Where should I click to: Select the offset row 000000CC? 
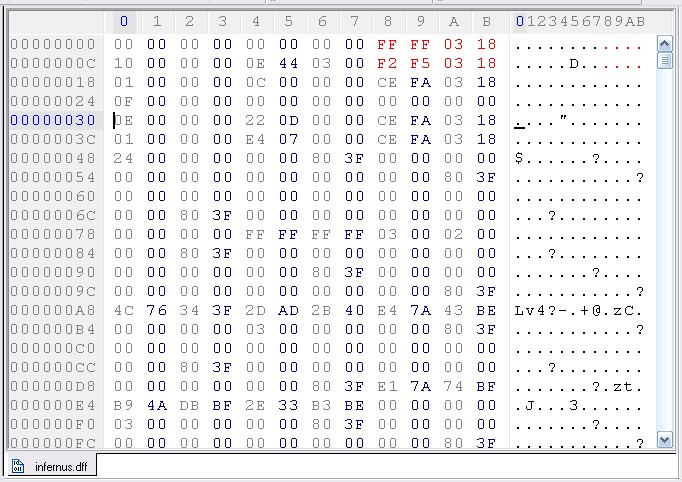pyautogui.click(x=53, y=367)
